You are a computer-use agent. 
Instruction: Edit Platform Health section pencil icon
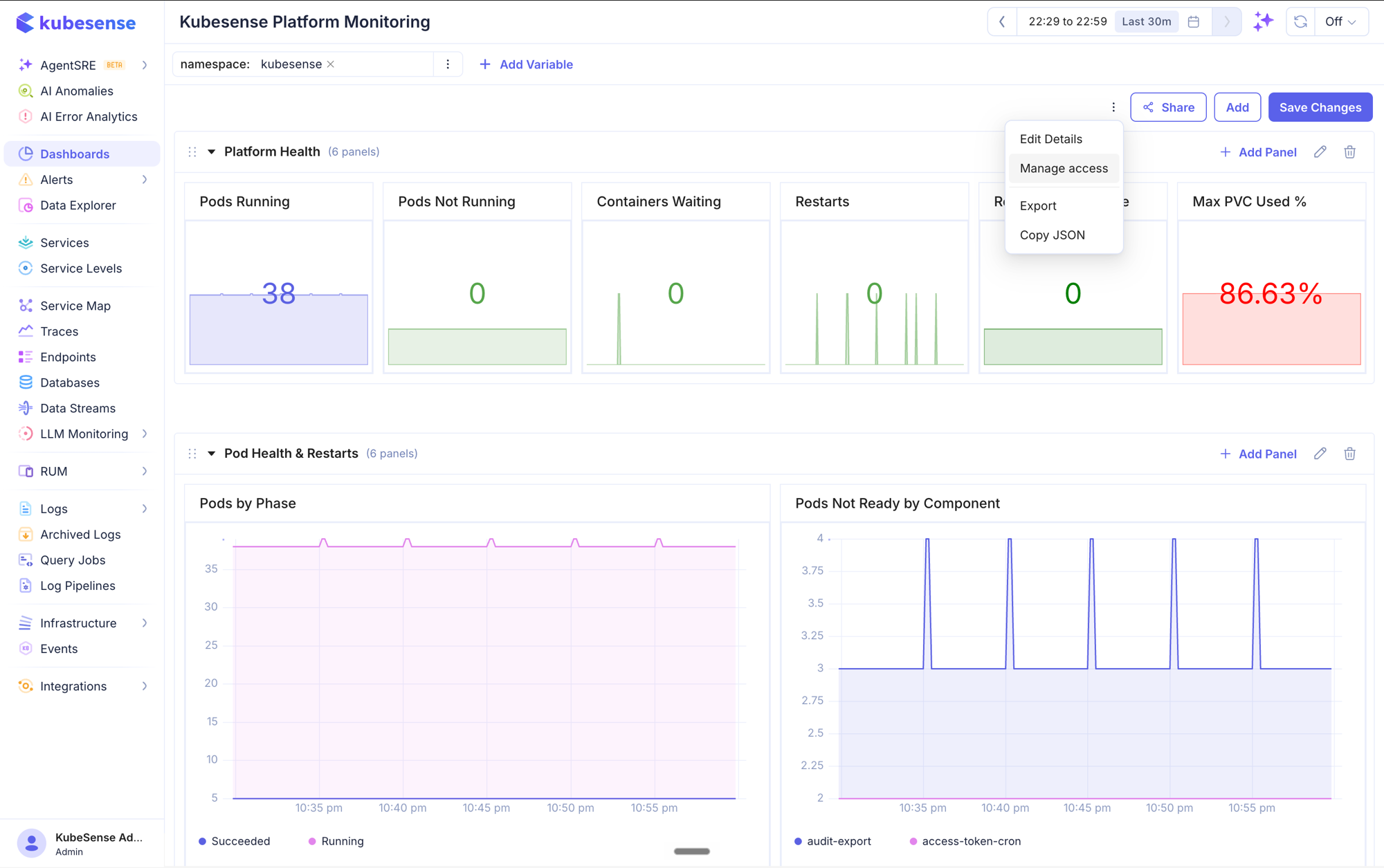pos(1320,152)
